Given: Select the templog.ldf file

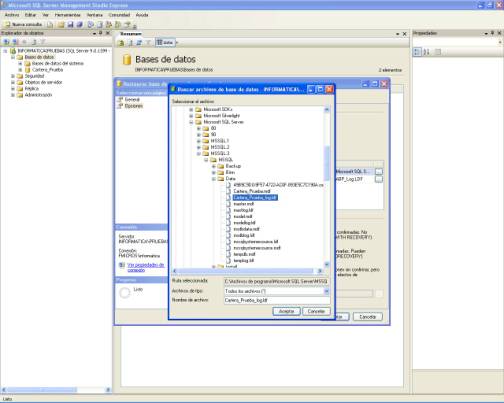Looking at the screenshot, I should click(x=244, y=261).
